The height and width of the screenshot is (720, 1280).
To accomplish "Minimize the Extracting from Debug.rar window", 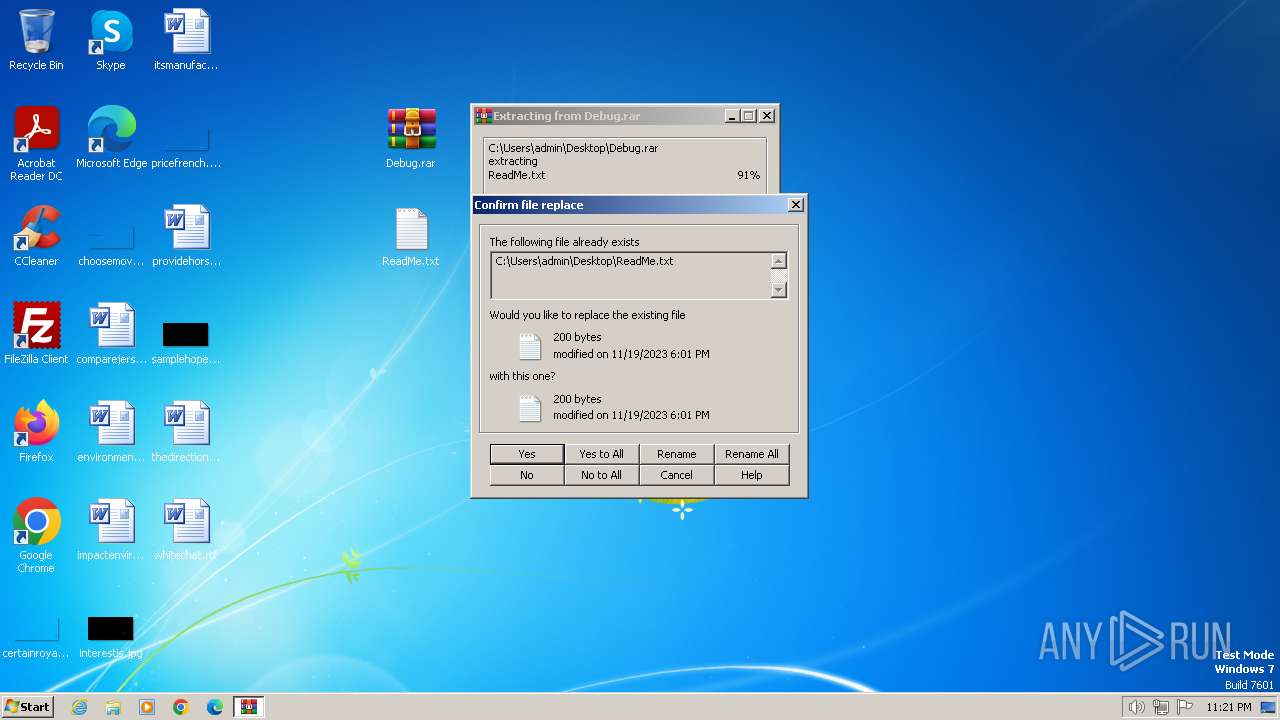I will pos(732,116).
